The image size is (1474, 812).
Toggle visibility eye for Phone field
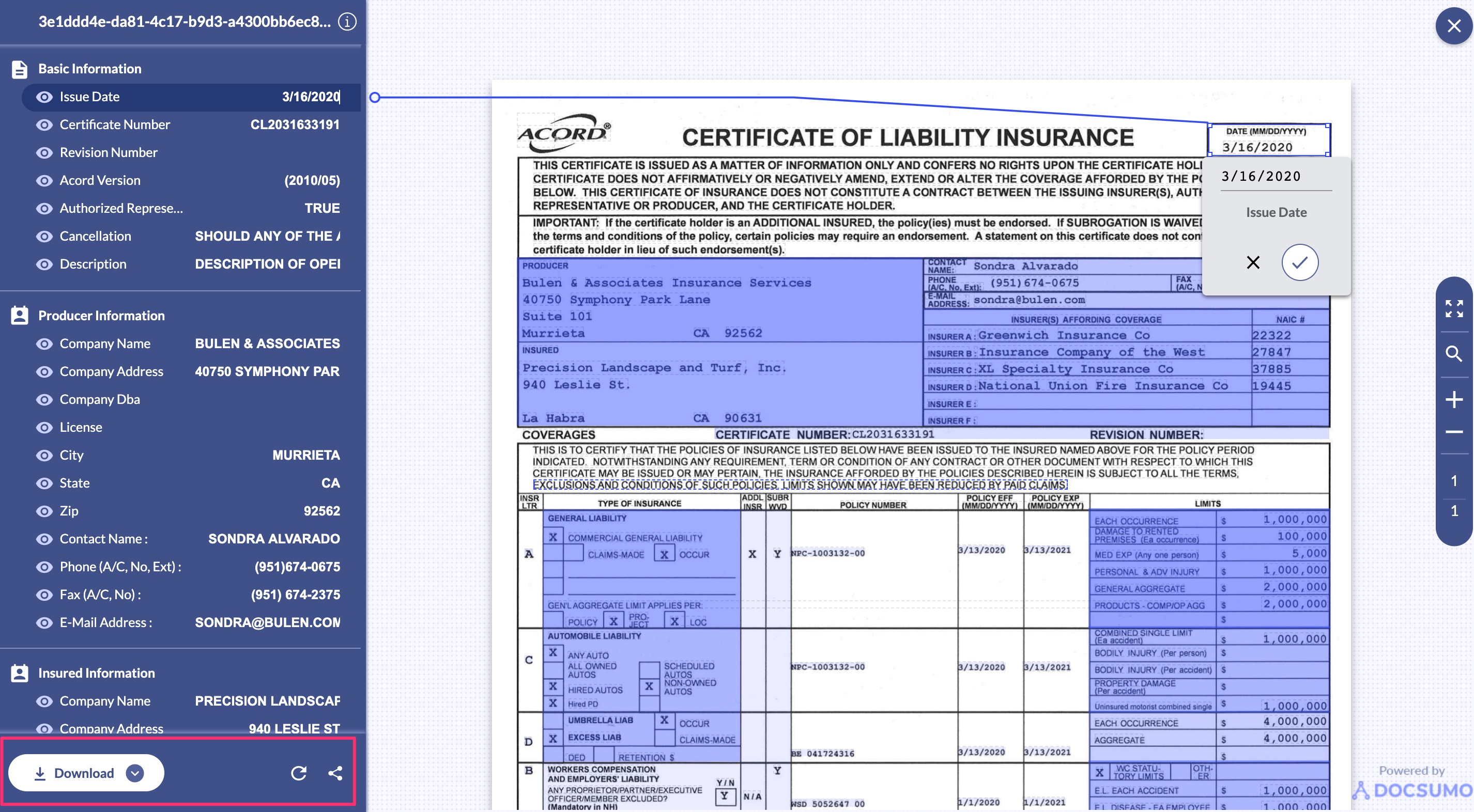click(44, 567)
